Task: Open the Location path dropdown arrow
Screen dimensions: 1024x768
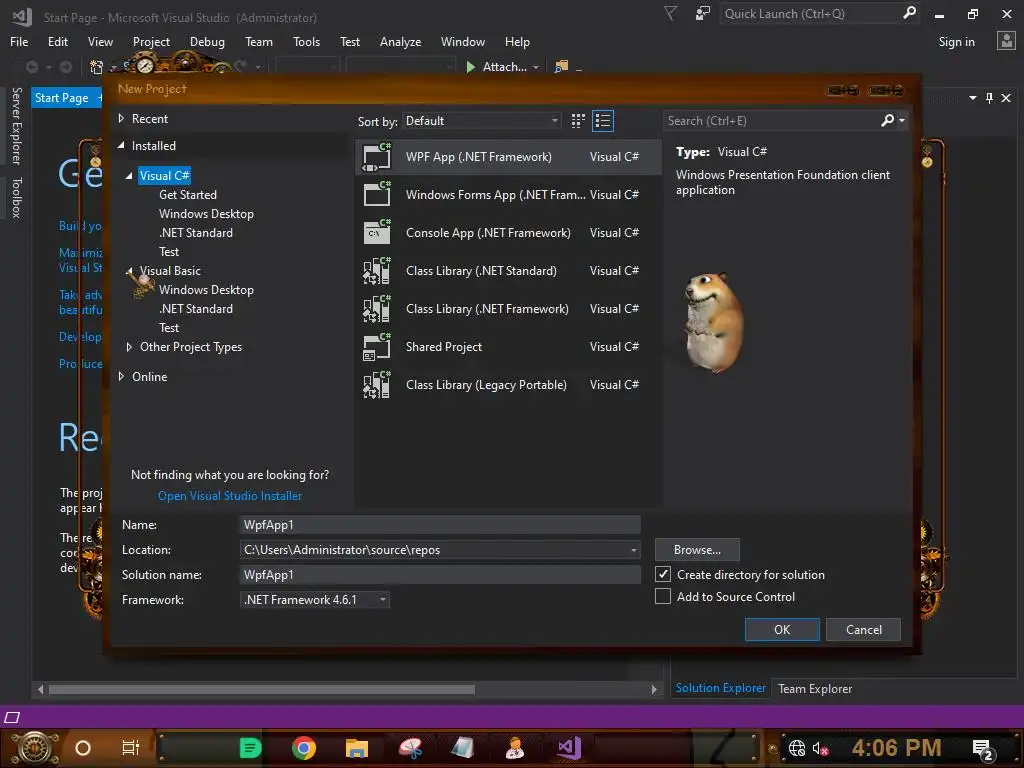Action: (x=633, y=550)
